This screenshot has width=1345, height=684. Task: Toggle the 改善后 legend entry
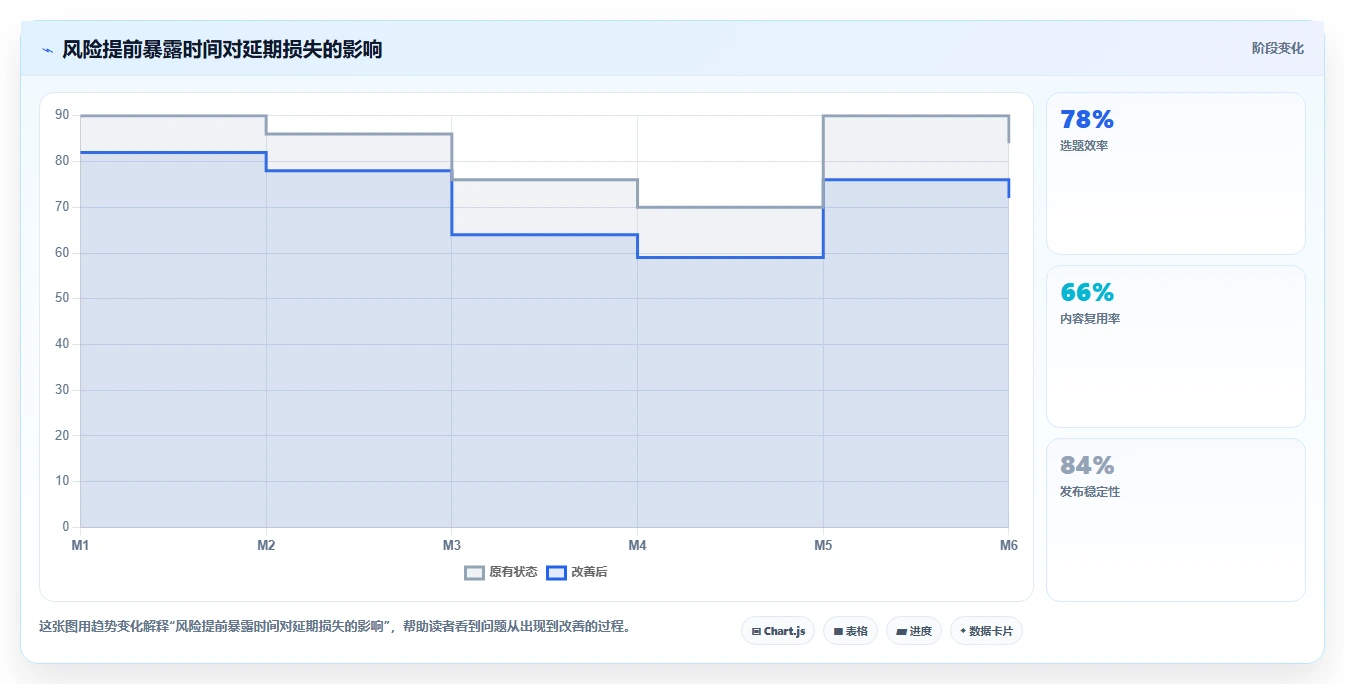[x=576, y=572]
